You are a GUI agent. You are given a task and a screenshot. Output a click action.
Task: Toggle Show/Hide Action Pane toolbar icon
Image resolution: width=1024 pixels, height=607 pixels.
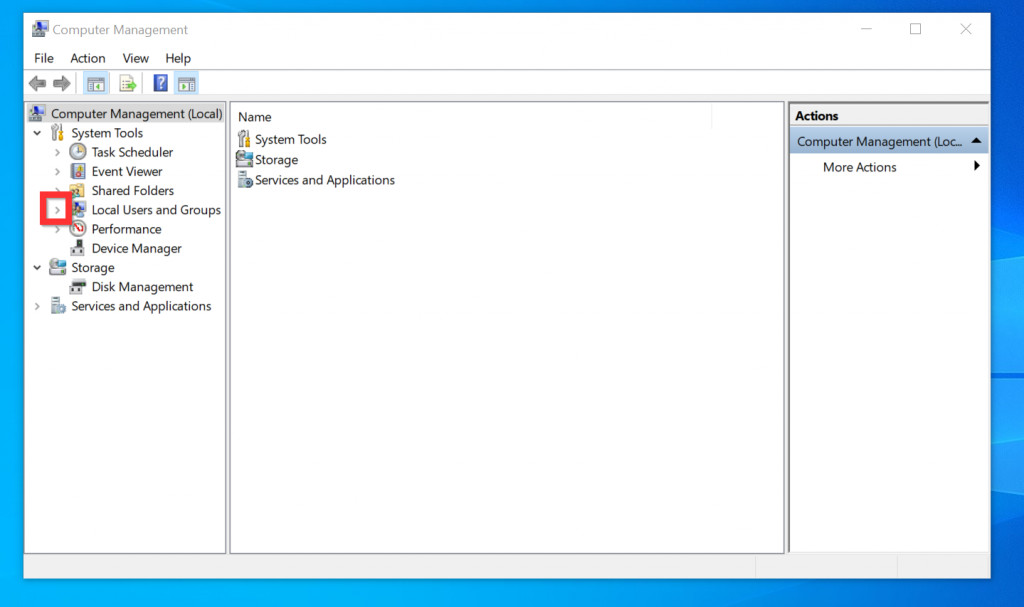coord(187,84)
